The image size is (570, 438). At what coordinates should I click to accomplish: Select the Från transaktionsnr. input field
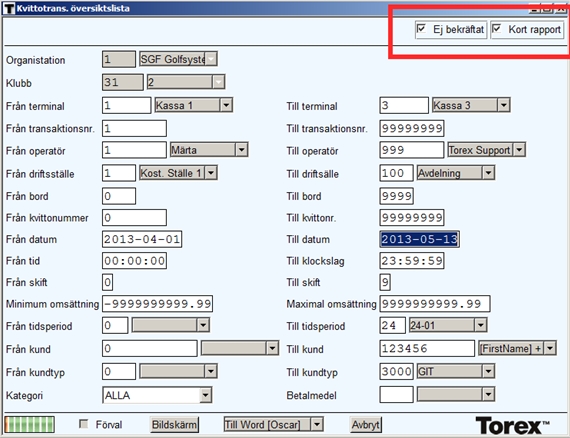(x=135, y=128)
